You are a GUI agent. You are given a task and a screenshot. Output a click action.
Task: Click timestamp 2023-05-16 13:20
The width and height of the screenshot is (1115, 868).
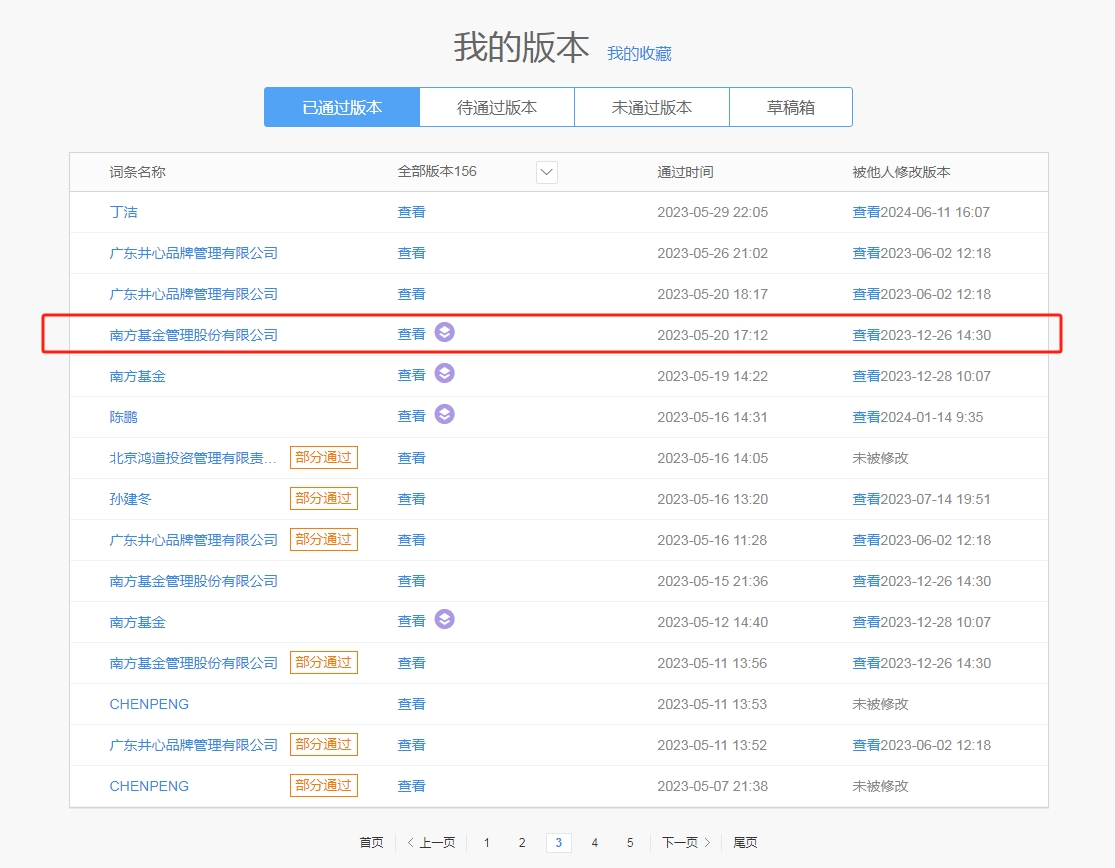point(713,499)
